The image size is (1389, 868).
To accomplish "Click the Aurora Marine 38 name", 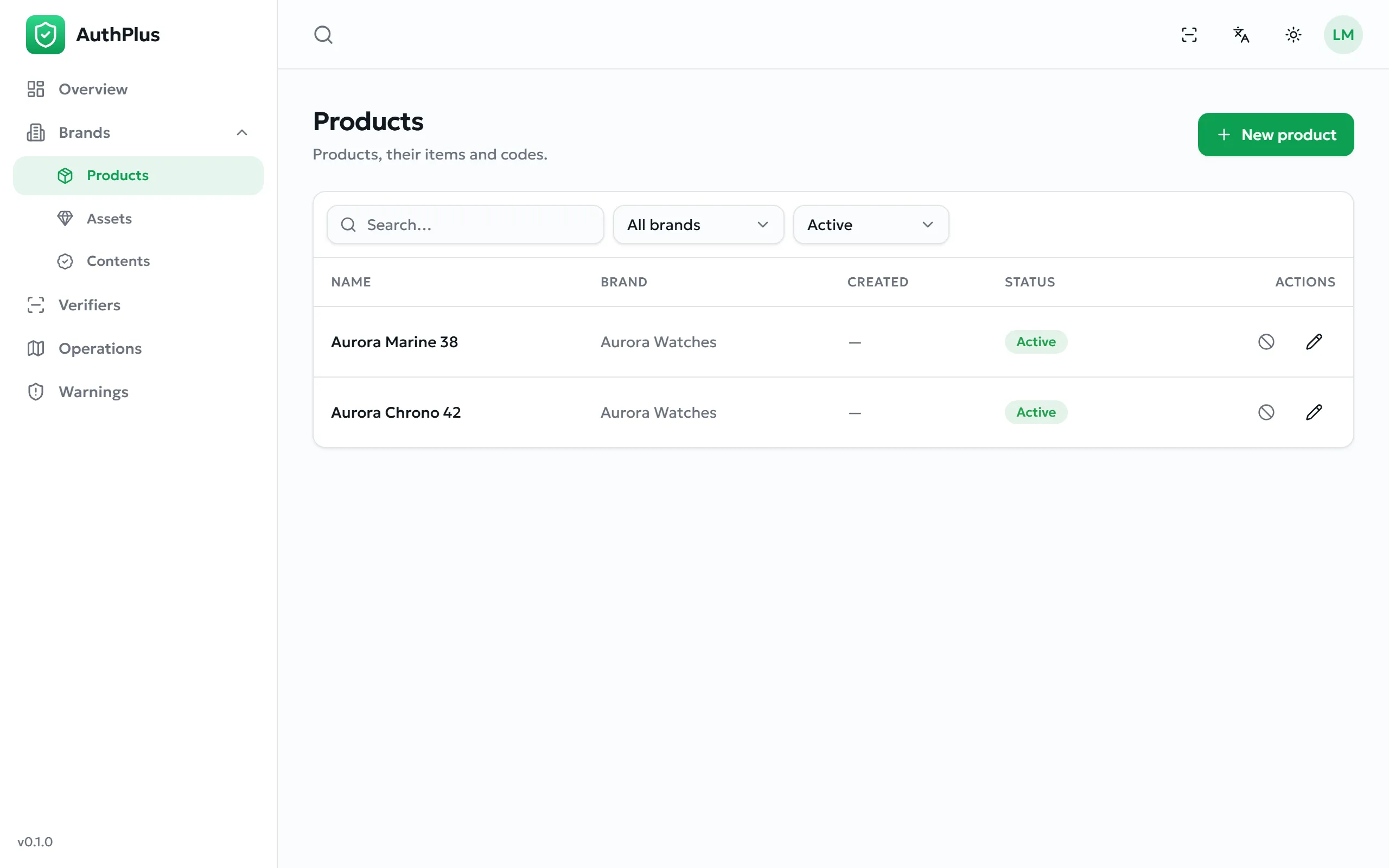I will 394,342.
